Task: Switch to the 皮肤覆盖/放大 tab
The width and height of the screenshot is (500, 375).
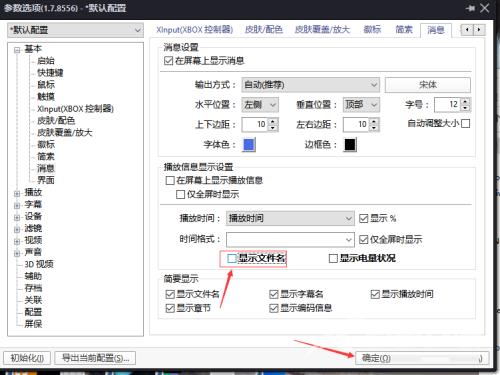Action: [322, 30]
